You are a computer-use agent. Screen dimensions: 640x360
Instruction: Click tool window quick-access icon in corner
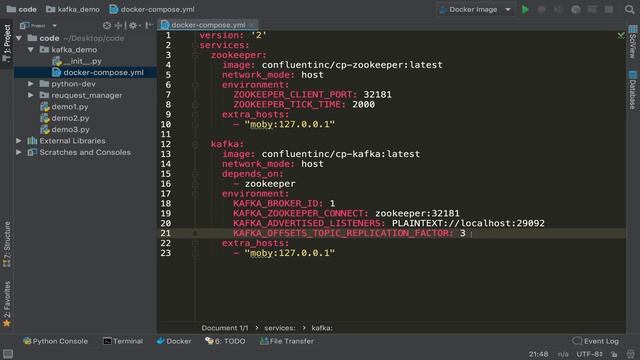point(8,354)
